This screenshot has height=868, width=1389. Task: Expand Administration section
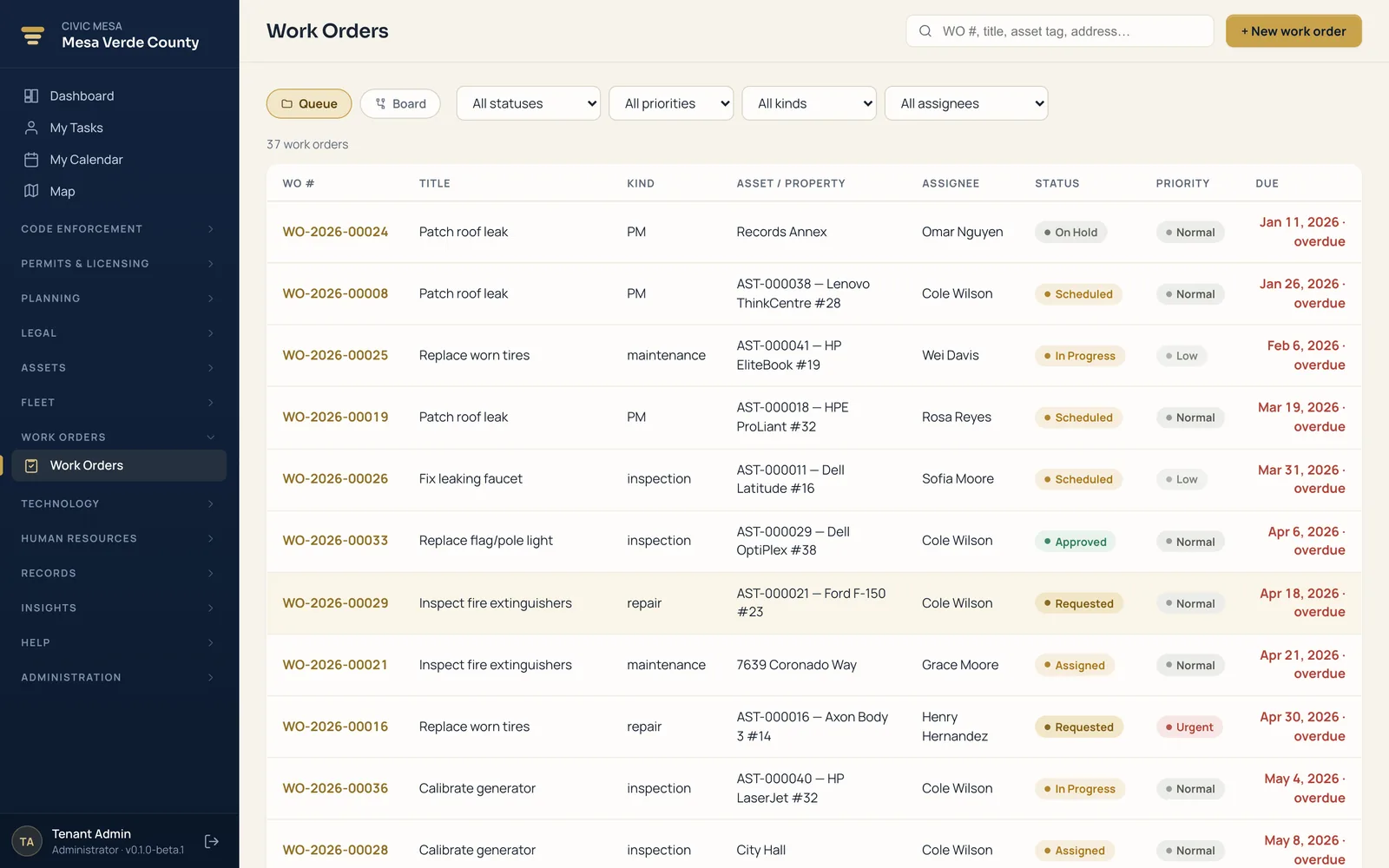coord(119,677)
